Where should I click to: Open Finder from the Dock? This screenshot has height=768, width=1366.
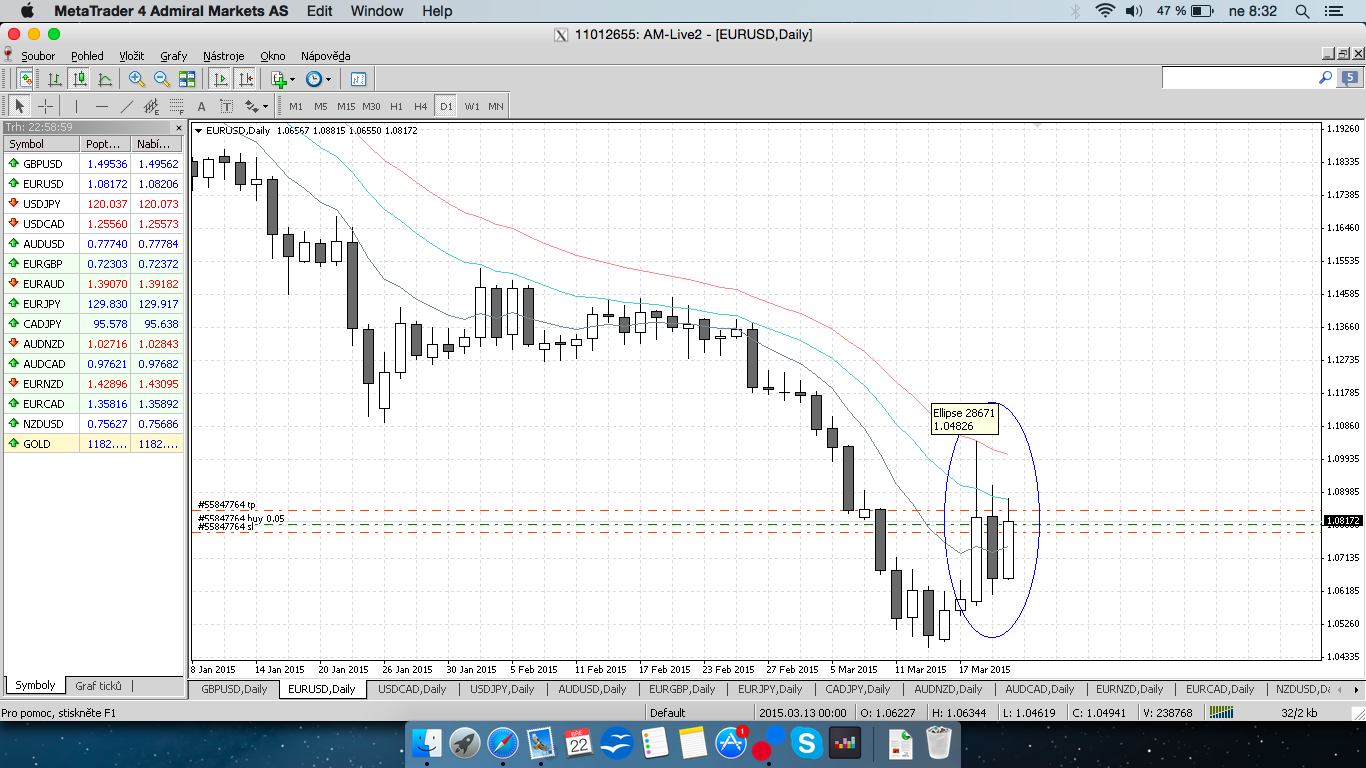coord(427,743)
